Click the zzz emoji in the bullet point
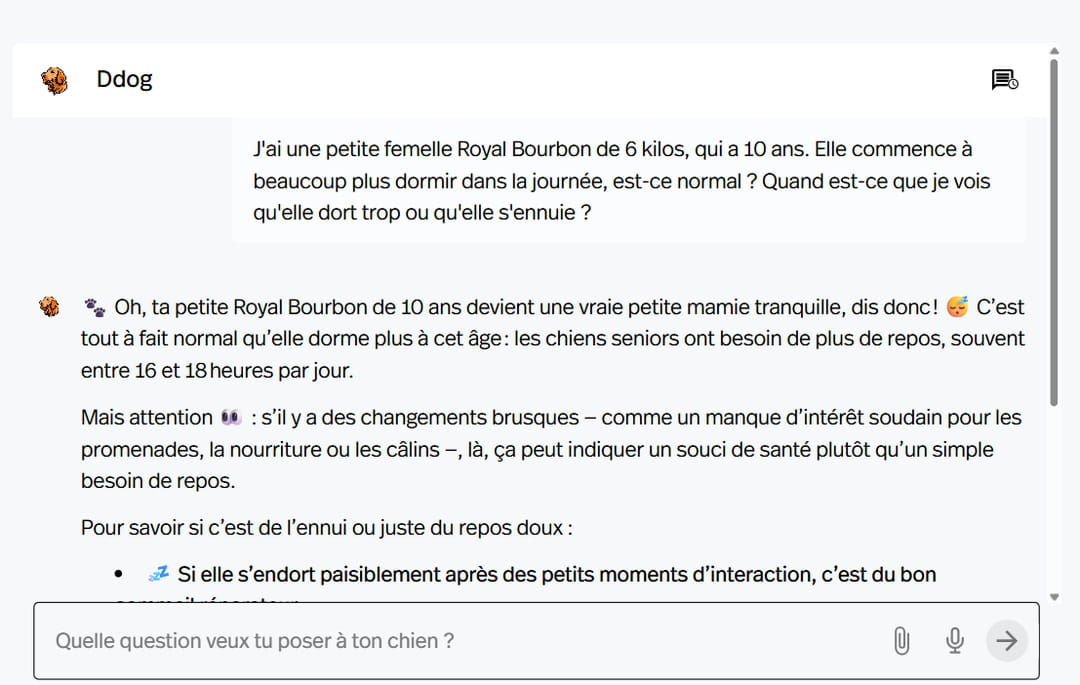The image size is (1080, 685). click(x=158, y=574)
